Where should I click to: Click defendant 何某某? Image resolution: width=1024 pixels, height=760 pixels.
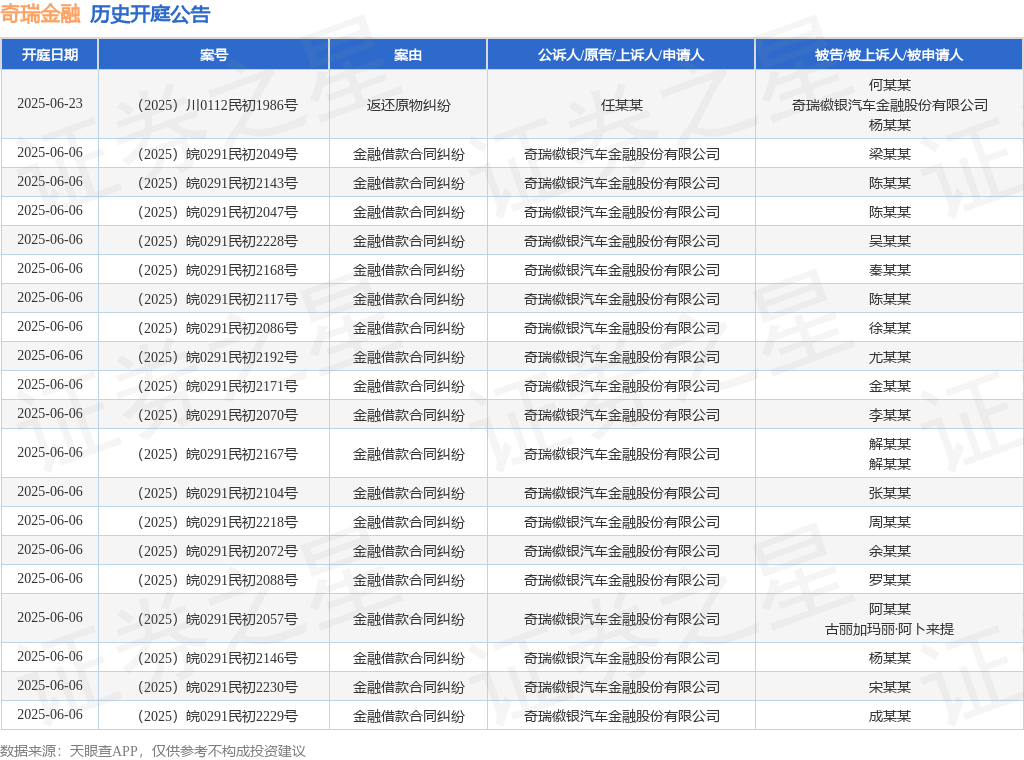pyautogui.click(x=889, y=85)
